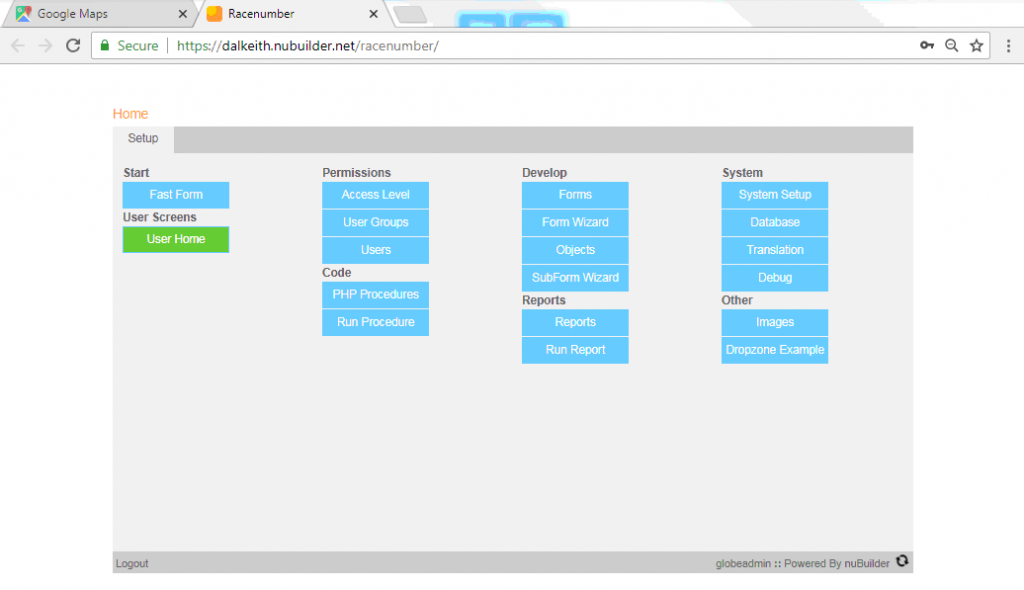The width and height of the screenshot is (1024, 590).
Task: Open the Users button
Action: coord(376,250)
